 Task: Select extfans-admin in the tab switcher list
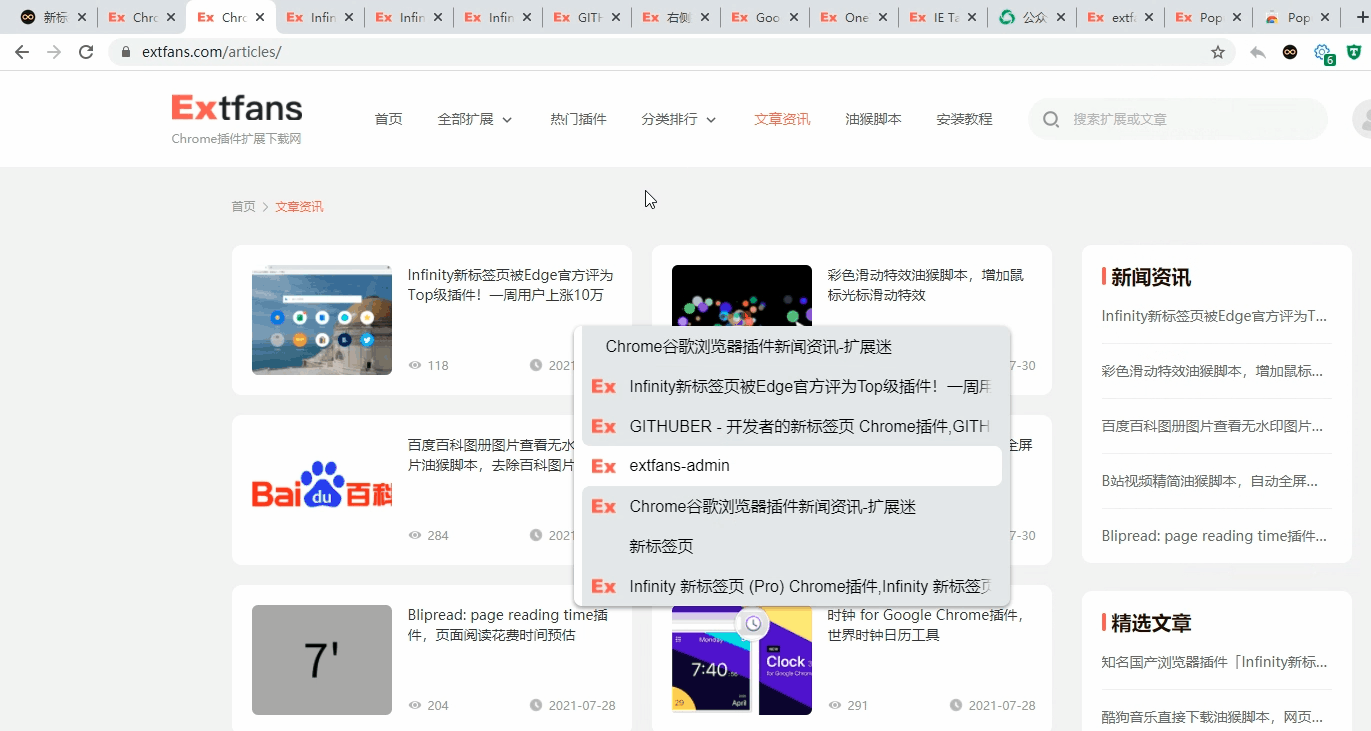[x=792, y=466]
